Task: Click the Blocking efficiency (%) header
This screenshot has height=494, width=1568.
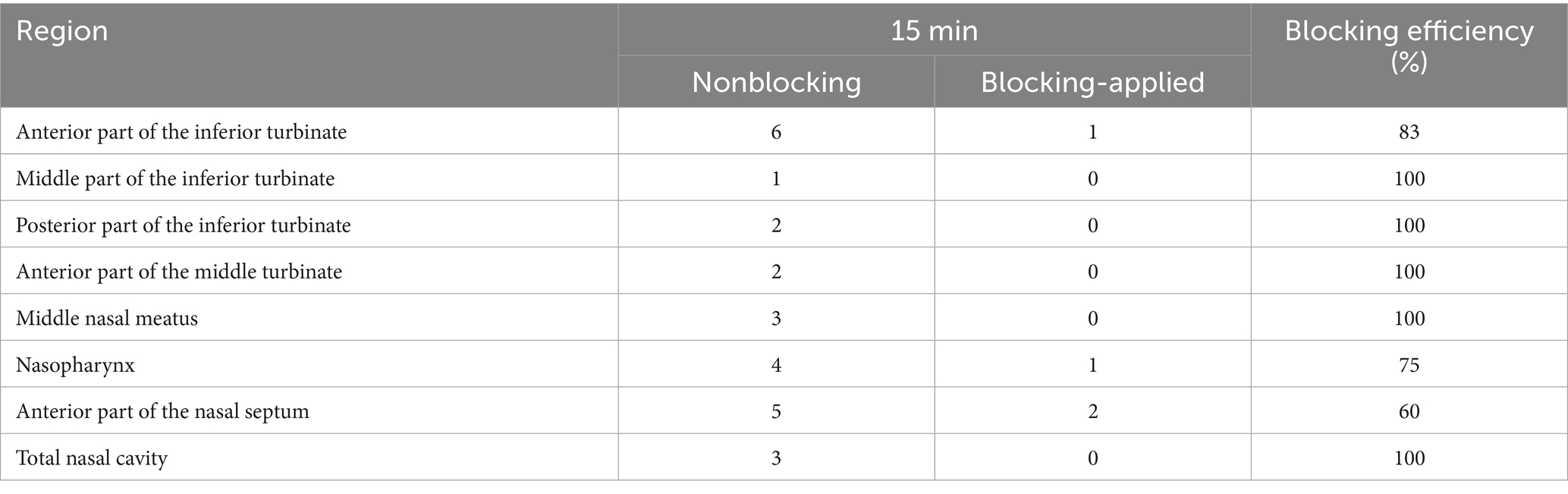Action: point(1409,46)
